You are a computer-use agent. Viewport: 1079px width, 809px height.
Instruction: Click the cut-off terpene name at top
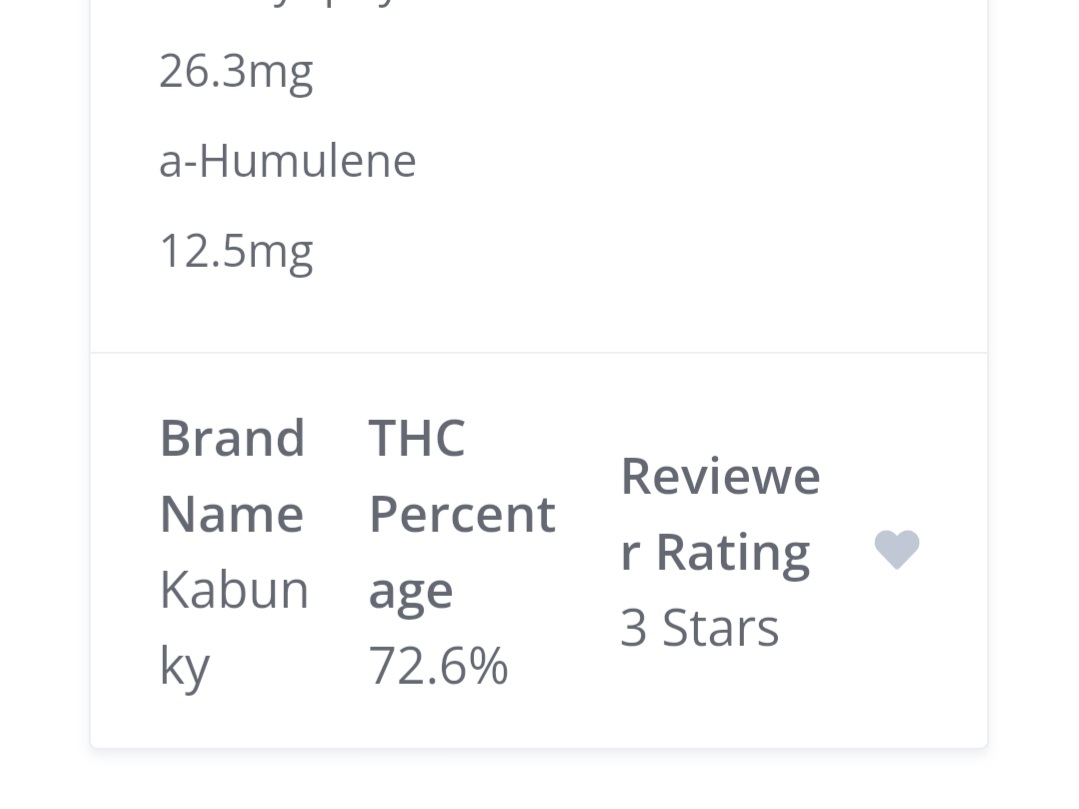[279, 3]
